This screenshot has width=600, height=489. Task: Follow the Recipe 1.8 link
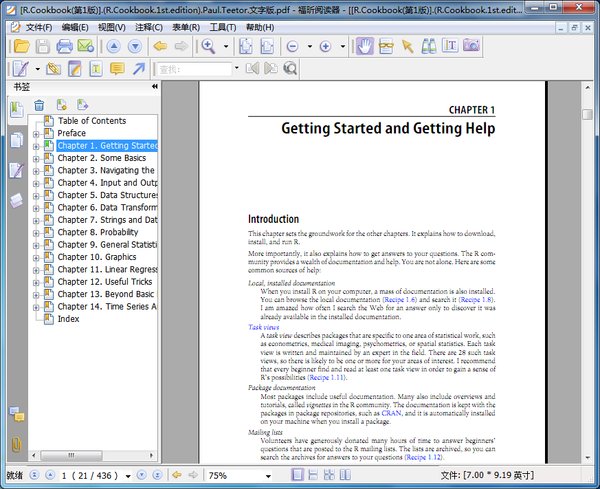coord(476,300)
